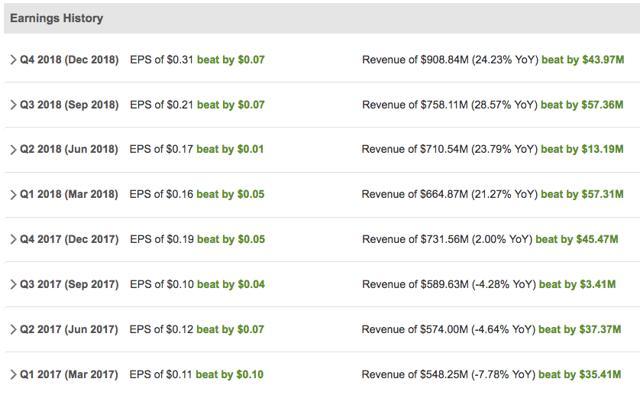
Task: Click the Q1 2017 (Mar 2017) label
Action: (x=69, y=375)
